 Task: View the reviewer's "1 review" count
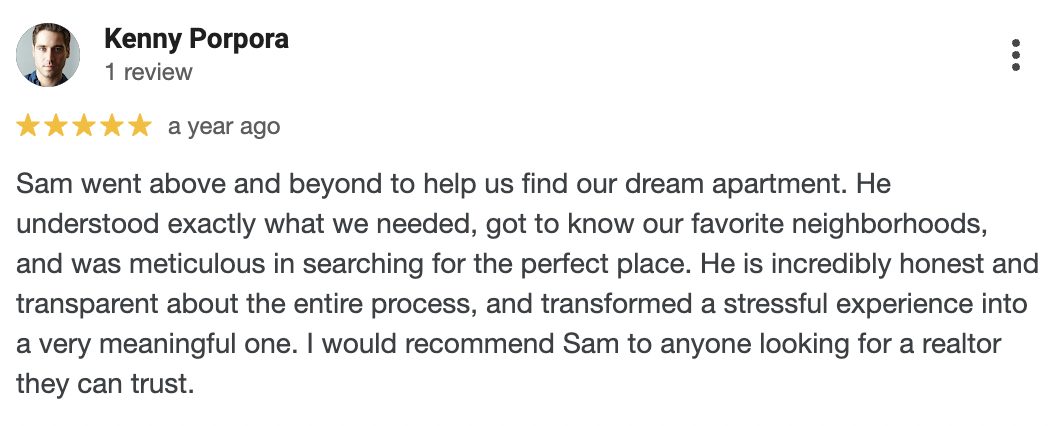[149, 72]
